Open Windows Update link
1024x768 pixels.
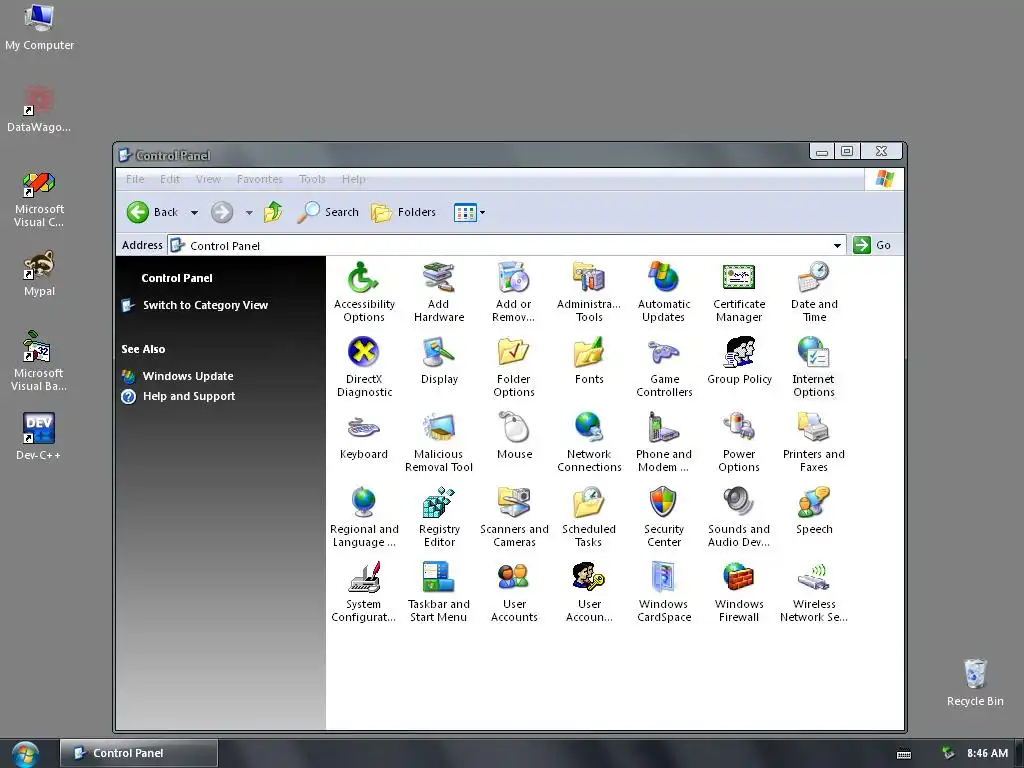tap(187, 376)
